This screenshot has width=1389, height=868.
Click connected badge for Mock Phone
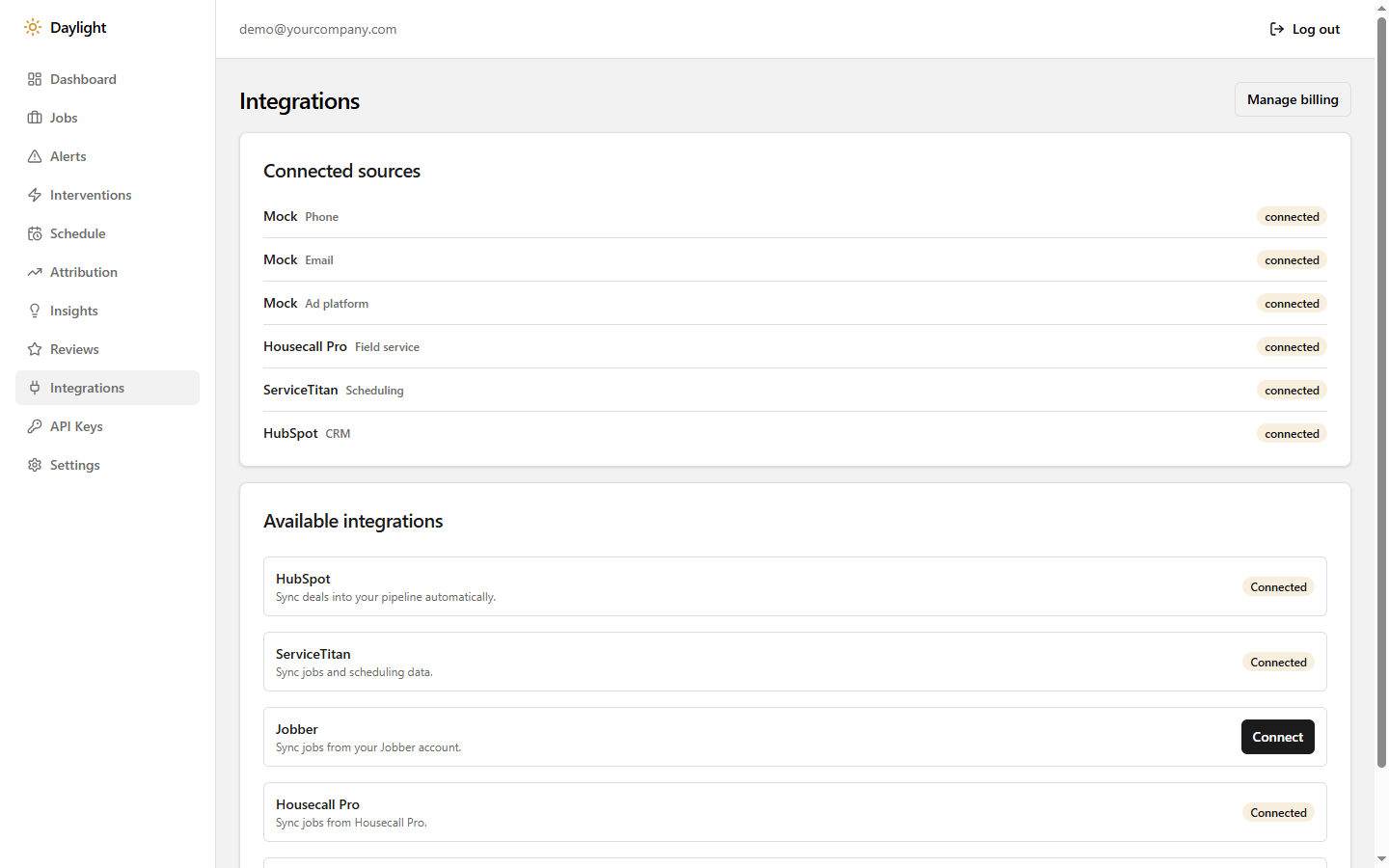click(x=1292, y=217)
